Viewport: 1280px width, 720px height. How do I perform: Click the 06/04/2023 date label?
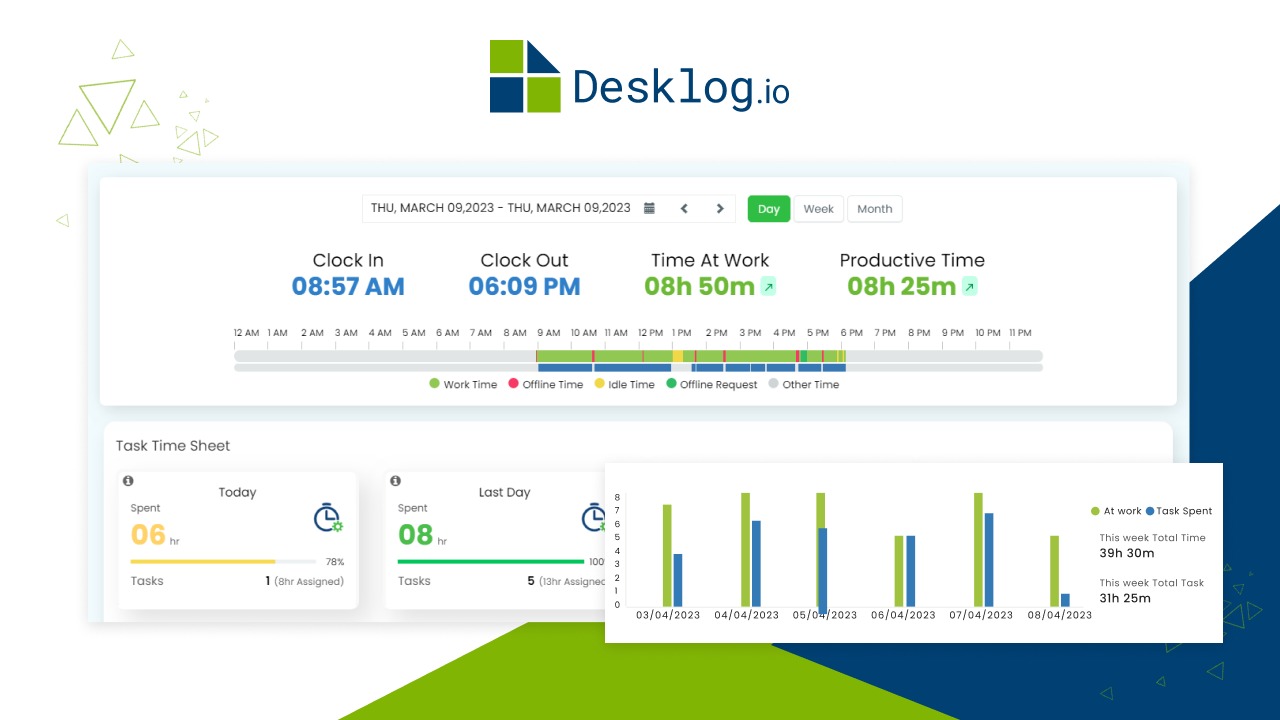[x=903, y=615]
